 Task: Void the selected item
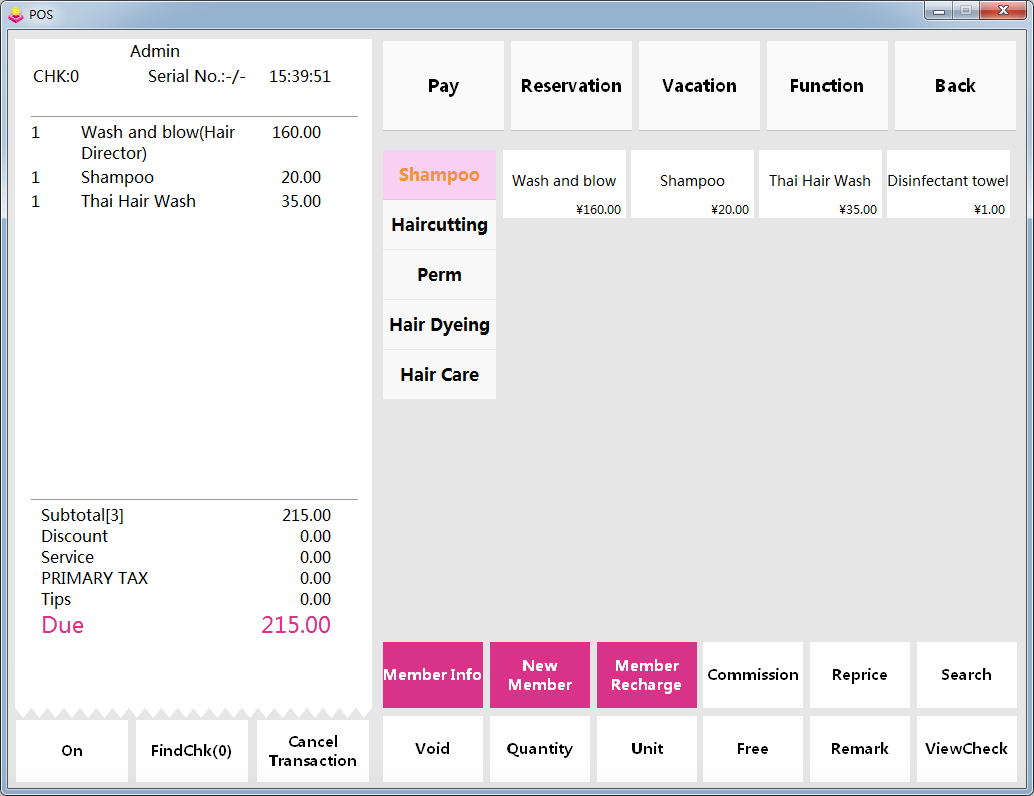pyautogui.click(x=432, y=748)
